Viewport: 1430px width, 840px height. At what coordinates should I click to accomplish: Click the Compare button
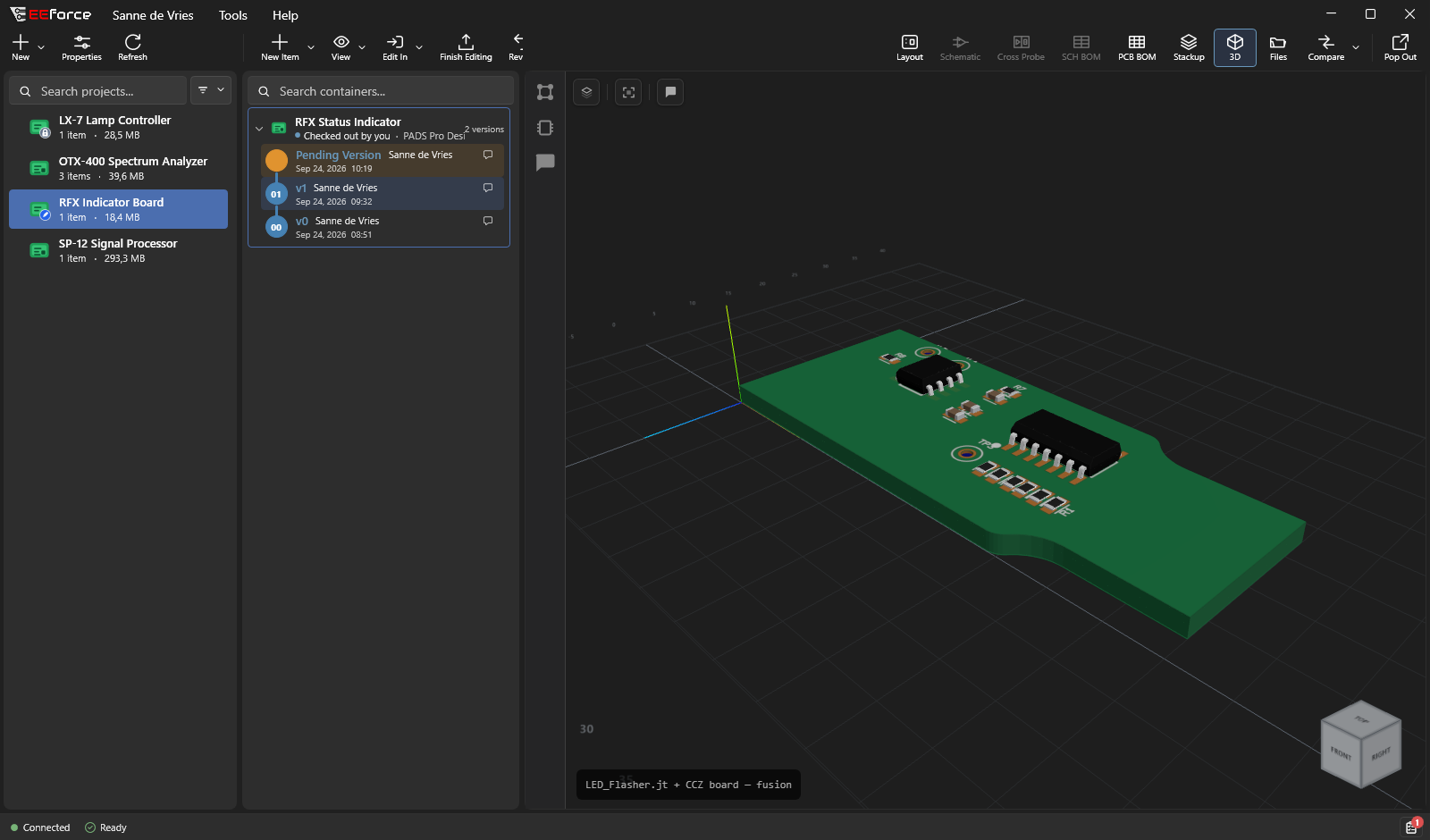coord(1326,47)
